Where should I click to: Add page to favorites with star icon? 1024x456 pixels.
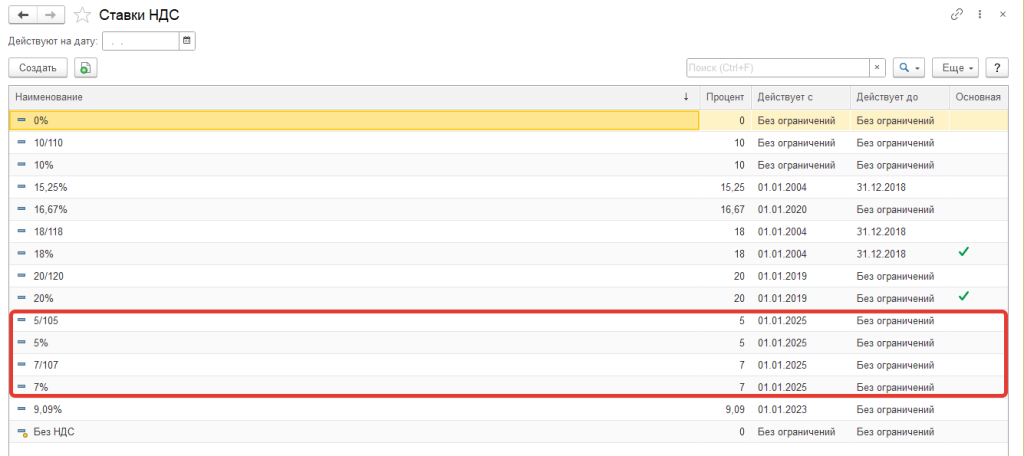pyautogui.click(x=83, y=14)
